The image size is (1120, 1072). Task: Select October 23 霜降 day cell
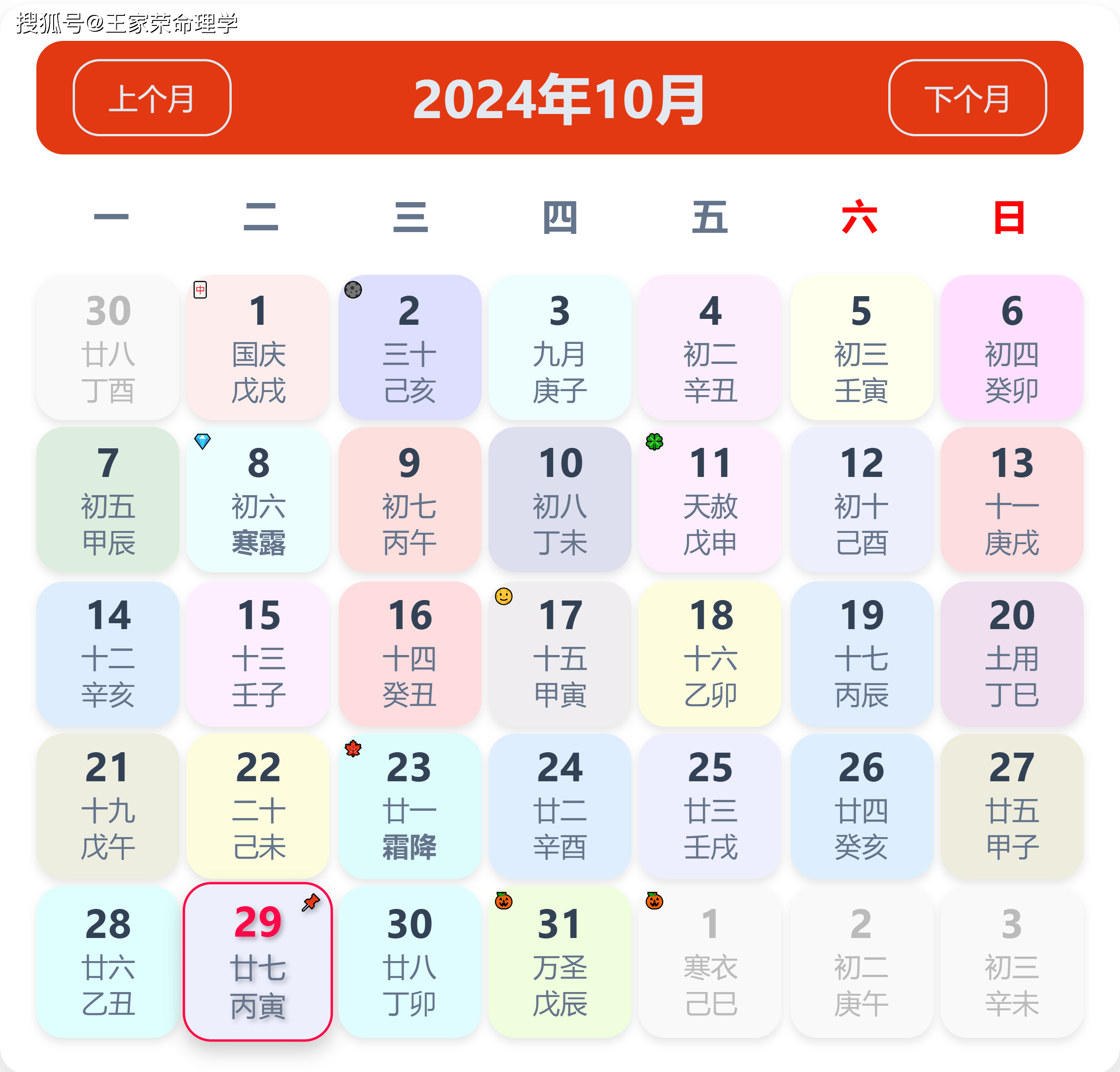[410, 806]
